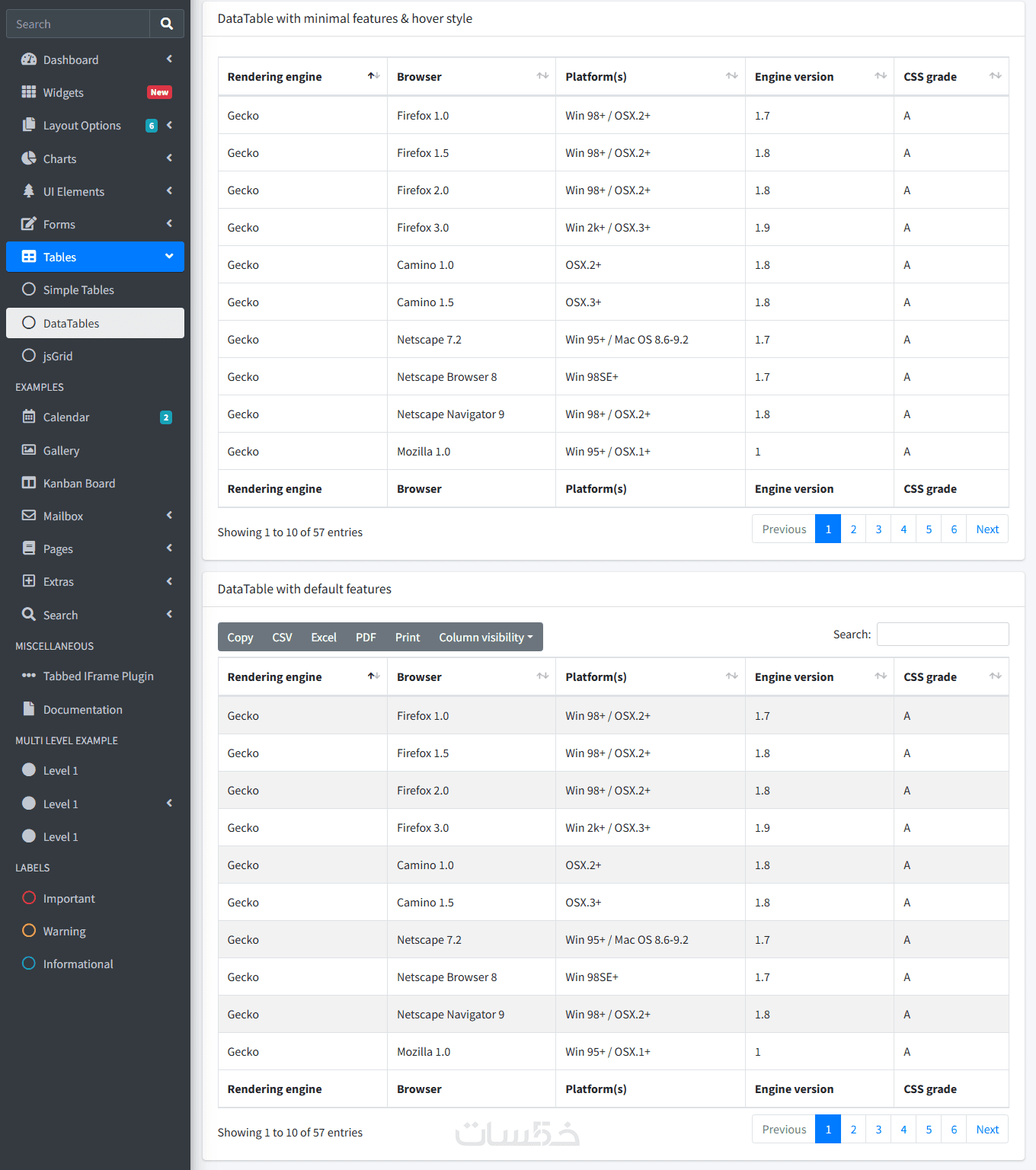
Task: Click the Forms edit icon
Action: 29,224
